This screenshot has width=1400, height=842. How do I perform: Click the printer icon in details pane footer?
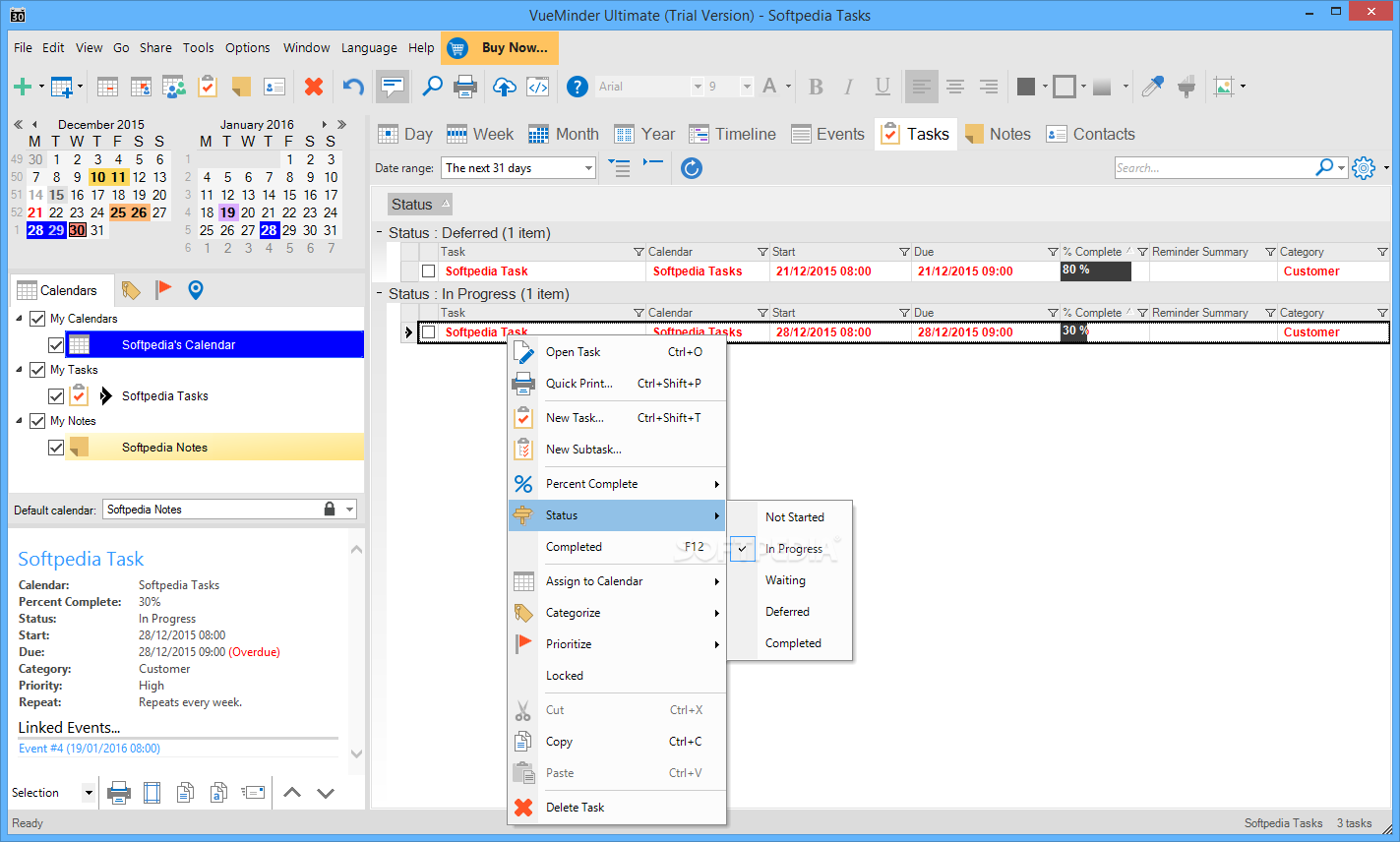click(x=119, y=792)
